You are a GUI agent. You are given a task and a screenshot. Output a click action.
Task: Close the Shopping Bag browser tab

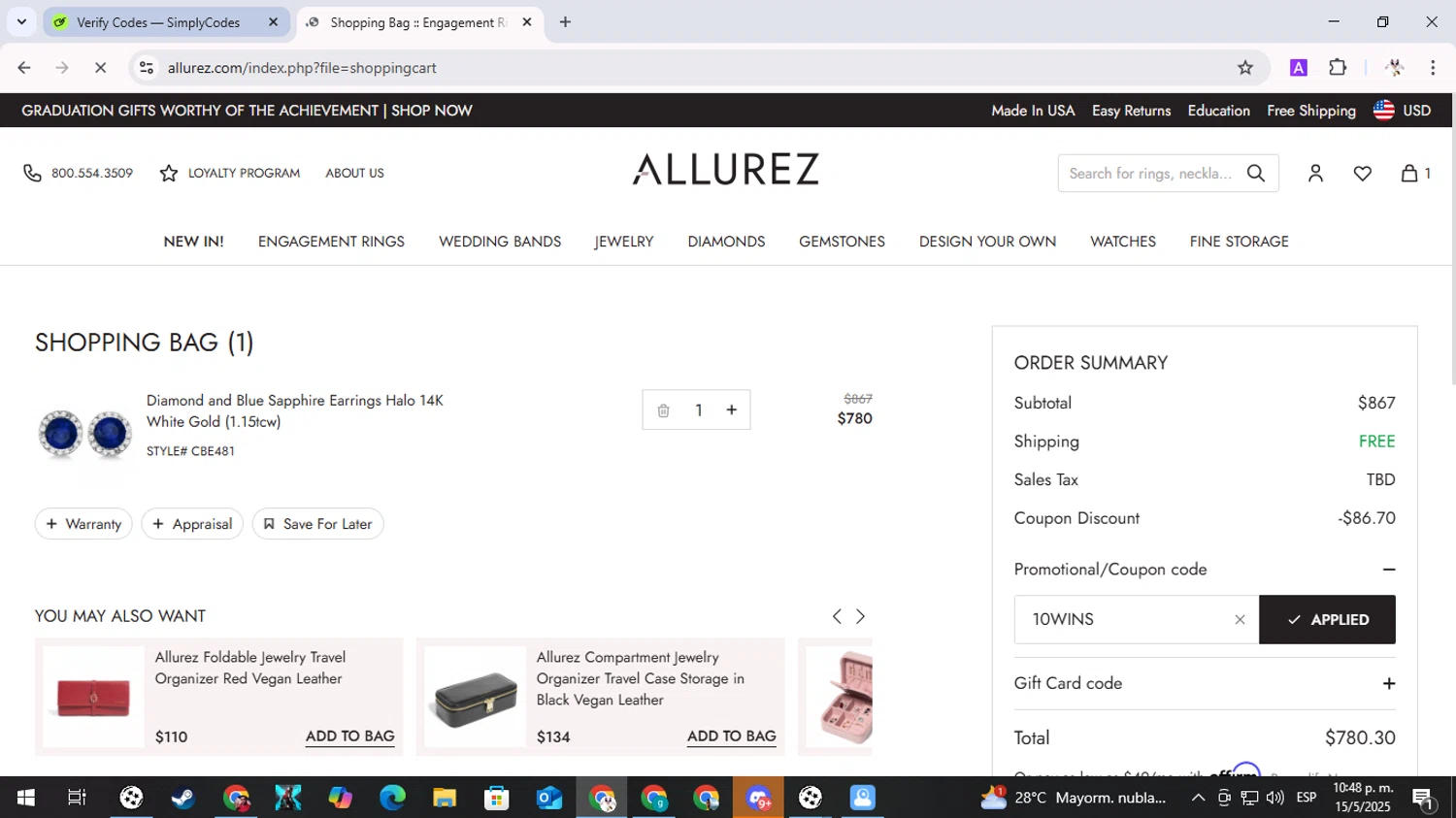527,21
